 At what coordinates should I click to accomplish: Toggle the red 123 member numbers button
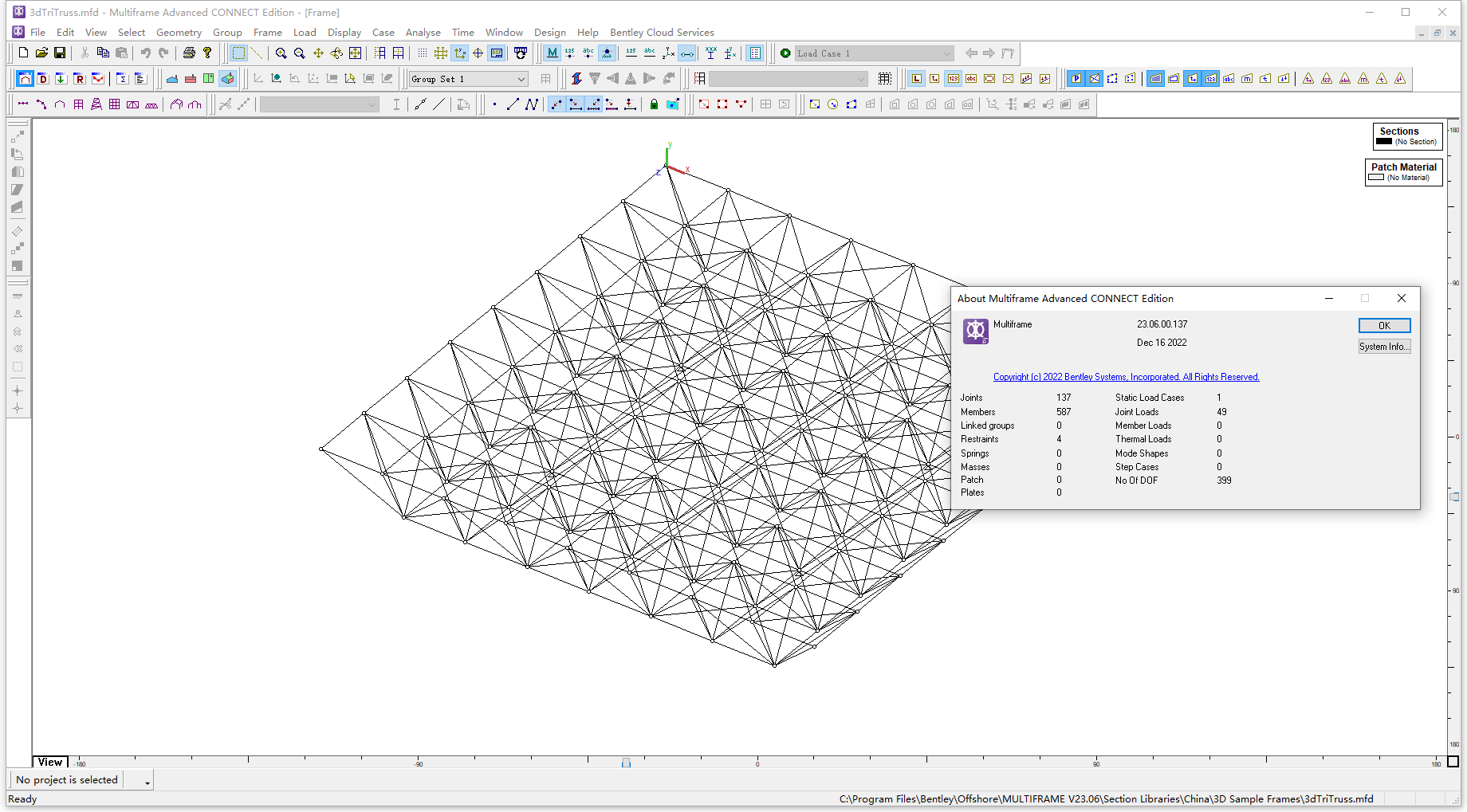pyautogui.click(x=953, y=79)
